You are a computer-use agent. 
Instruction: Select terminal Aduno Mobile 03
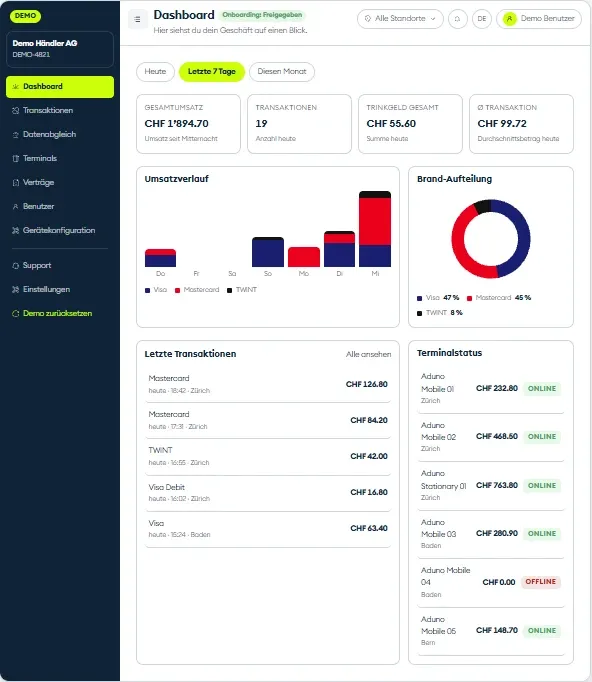click(491, 534)
